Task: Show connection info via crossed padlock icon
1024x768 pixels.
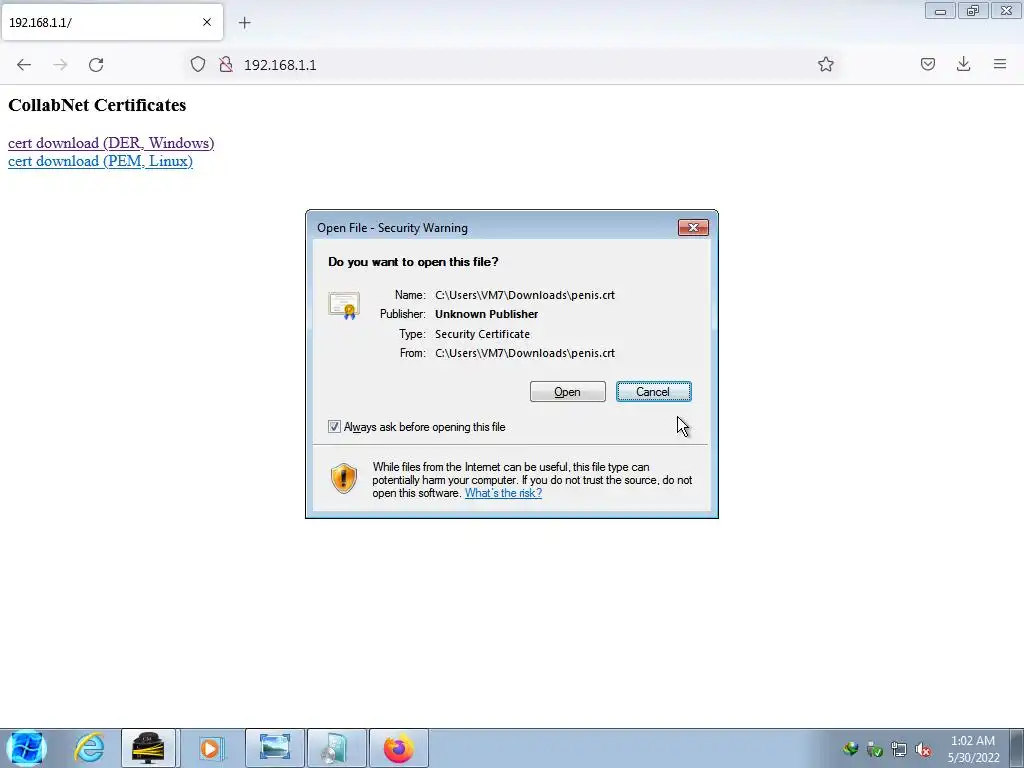Action: [226, 64]
